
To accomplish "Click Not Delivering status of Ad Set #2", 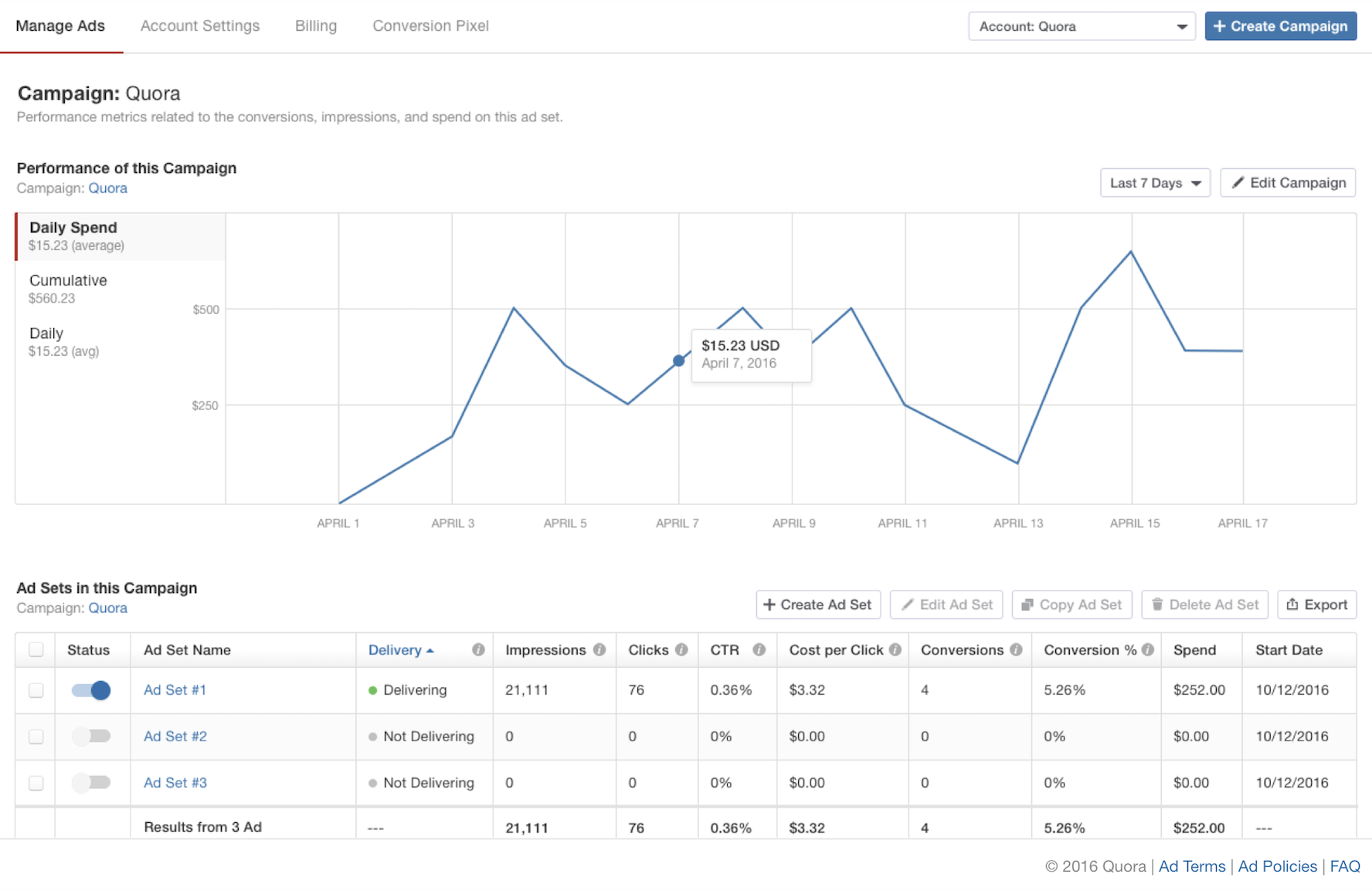I will click(422, 737).
